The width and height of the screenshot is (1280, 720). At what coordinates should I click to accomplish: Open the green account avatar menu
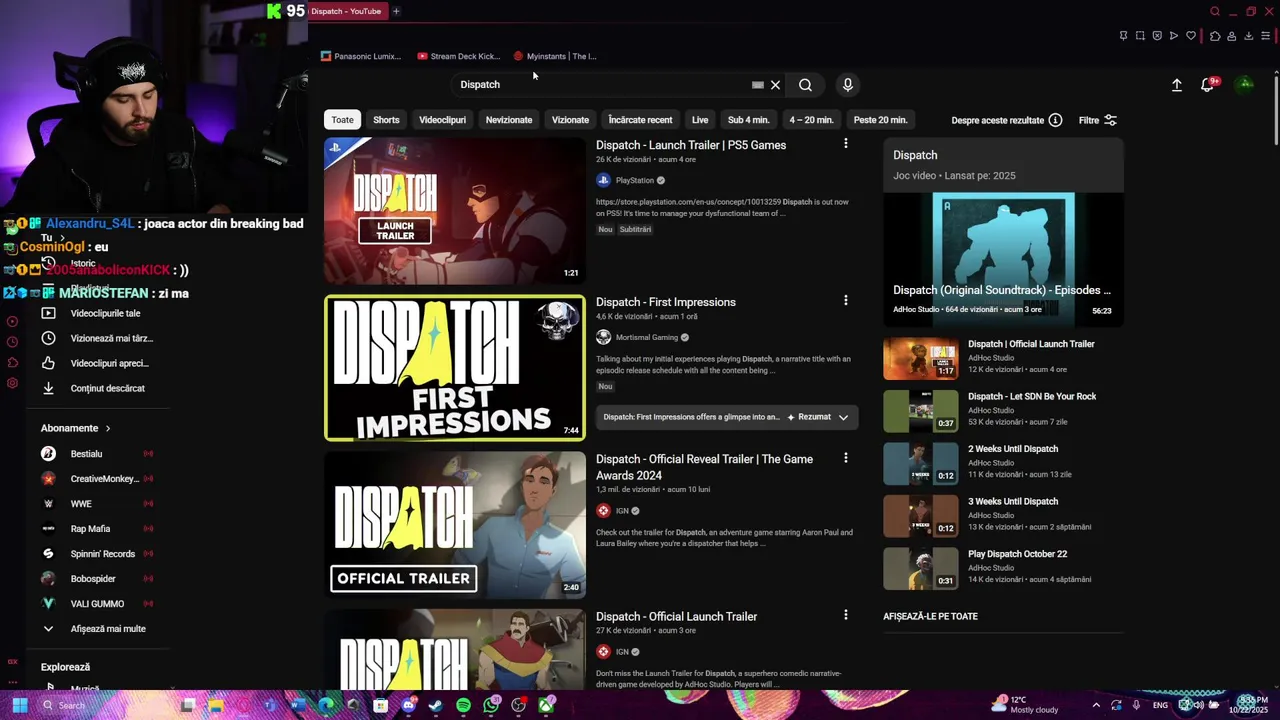(1245, 84)
